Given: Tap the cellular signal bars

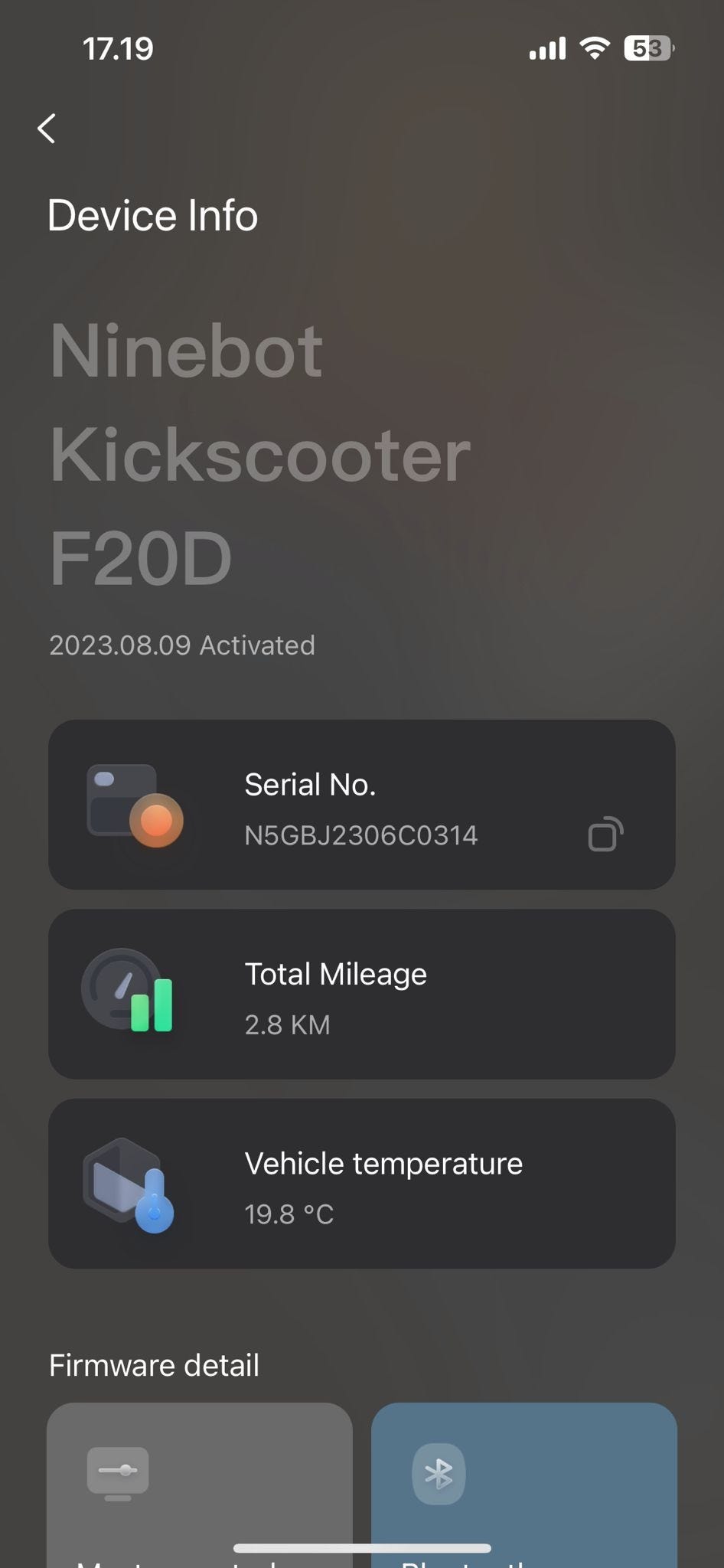Looking at the screenshot, I should click(547, 49).
